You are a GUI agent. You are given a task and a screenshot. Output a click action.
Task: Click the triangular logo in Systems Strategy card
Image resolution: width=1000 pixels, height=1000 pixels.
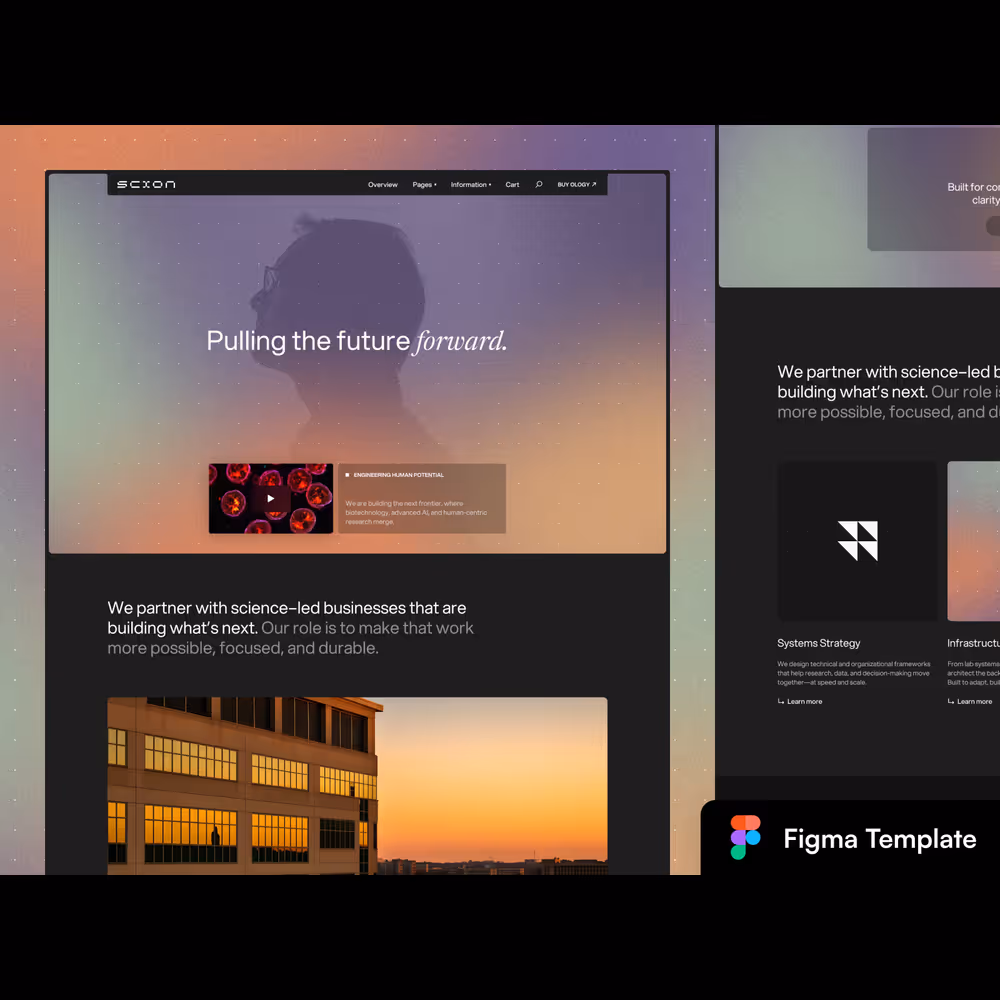pyautogui.click(x=857, y=540)
